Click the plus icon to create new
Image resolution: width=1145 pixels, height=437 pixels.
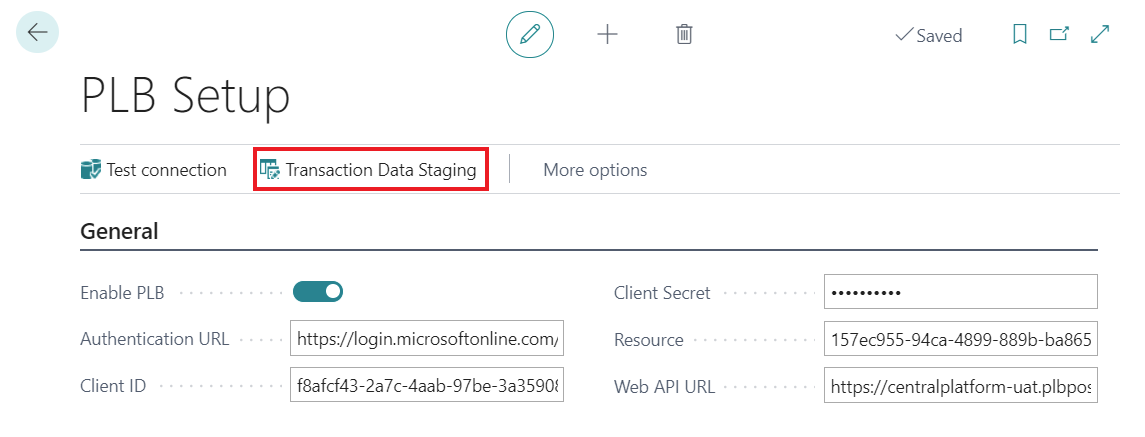(x=607, y=34)
